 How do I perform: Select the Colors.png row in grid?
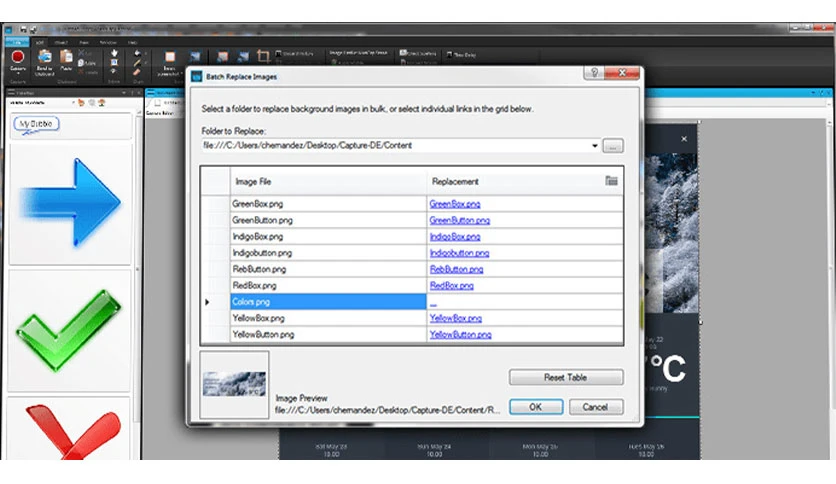[x=411, y=302]
